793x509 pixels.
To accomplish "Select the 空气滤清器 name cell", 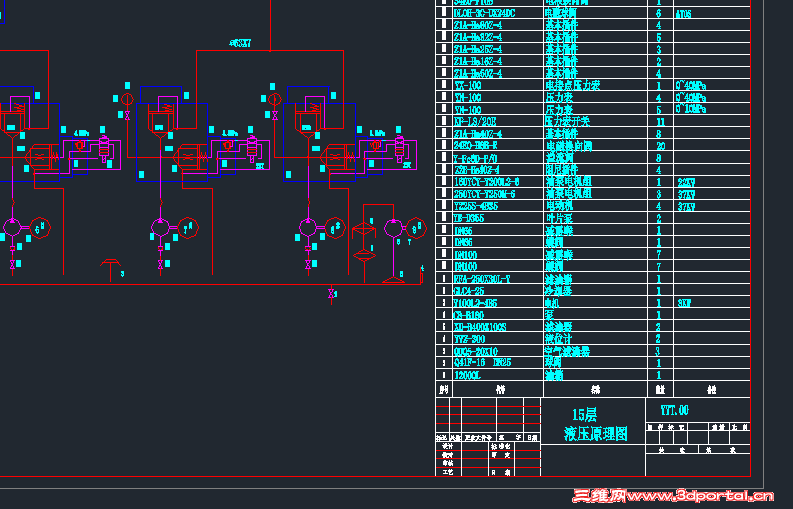I will (567, 351).
